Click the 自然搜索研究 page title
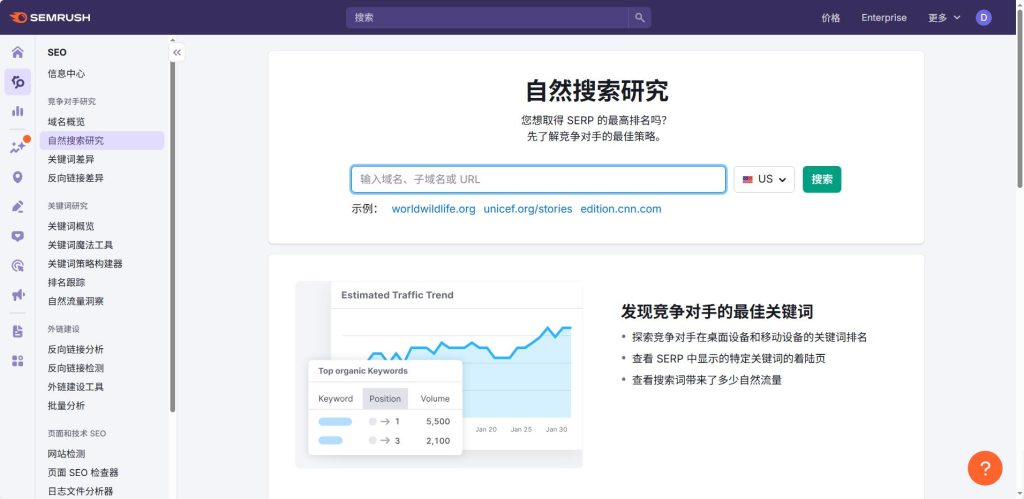1024x499 pixels. coord(596,91)
